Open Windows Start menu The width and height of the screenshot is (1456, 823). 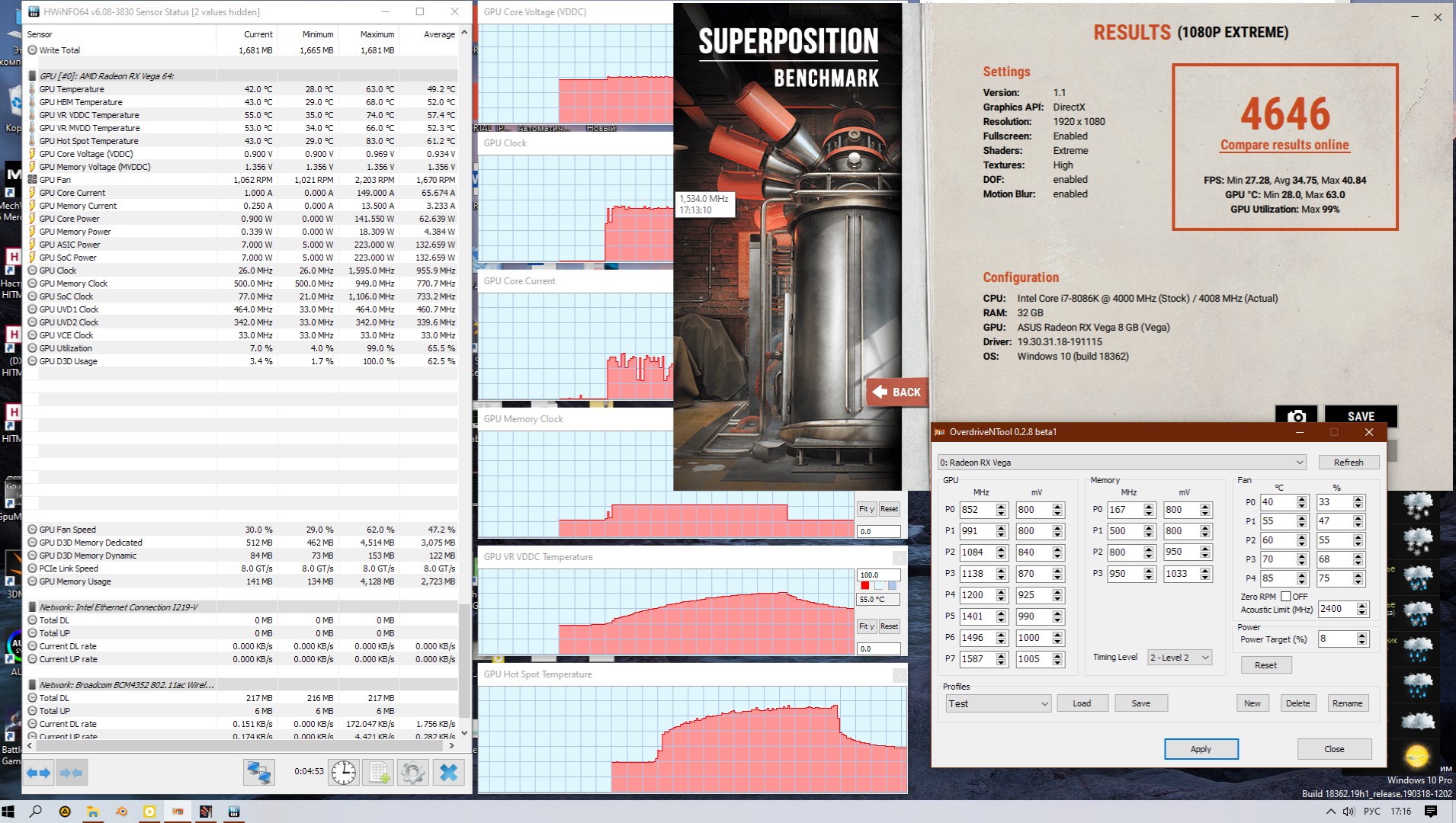click(x=8, y=812)
